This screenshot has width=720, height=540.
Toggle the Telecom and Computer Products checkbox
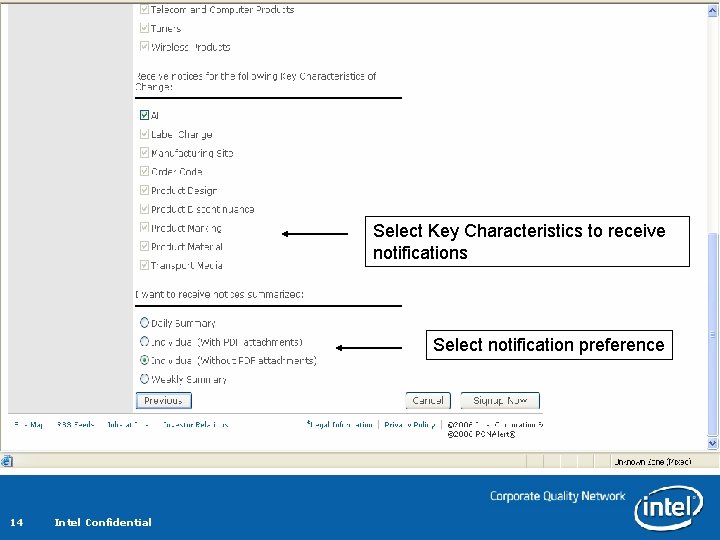144,9
